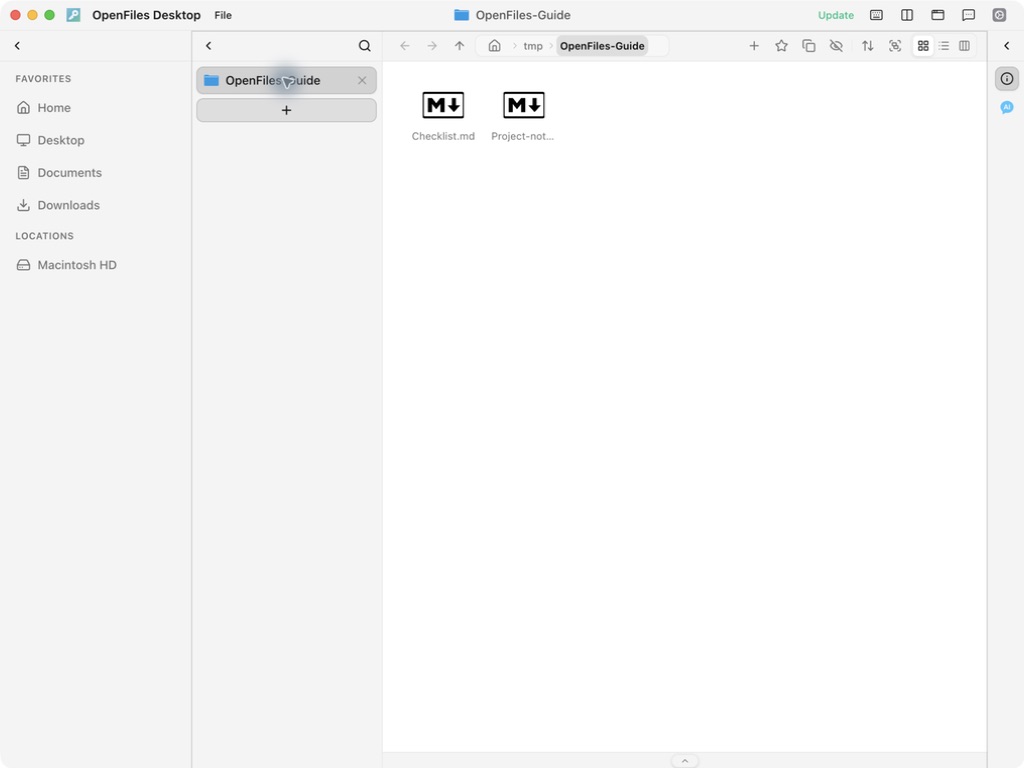This screenshot has height=768, width=1024.
Task: Open the sort order arrows icon
Action: point(867,46)
